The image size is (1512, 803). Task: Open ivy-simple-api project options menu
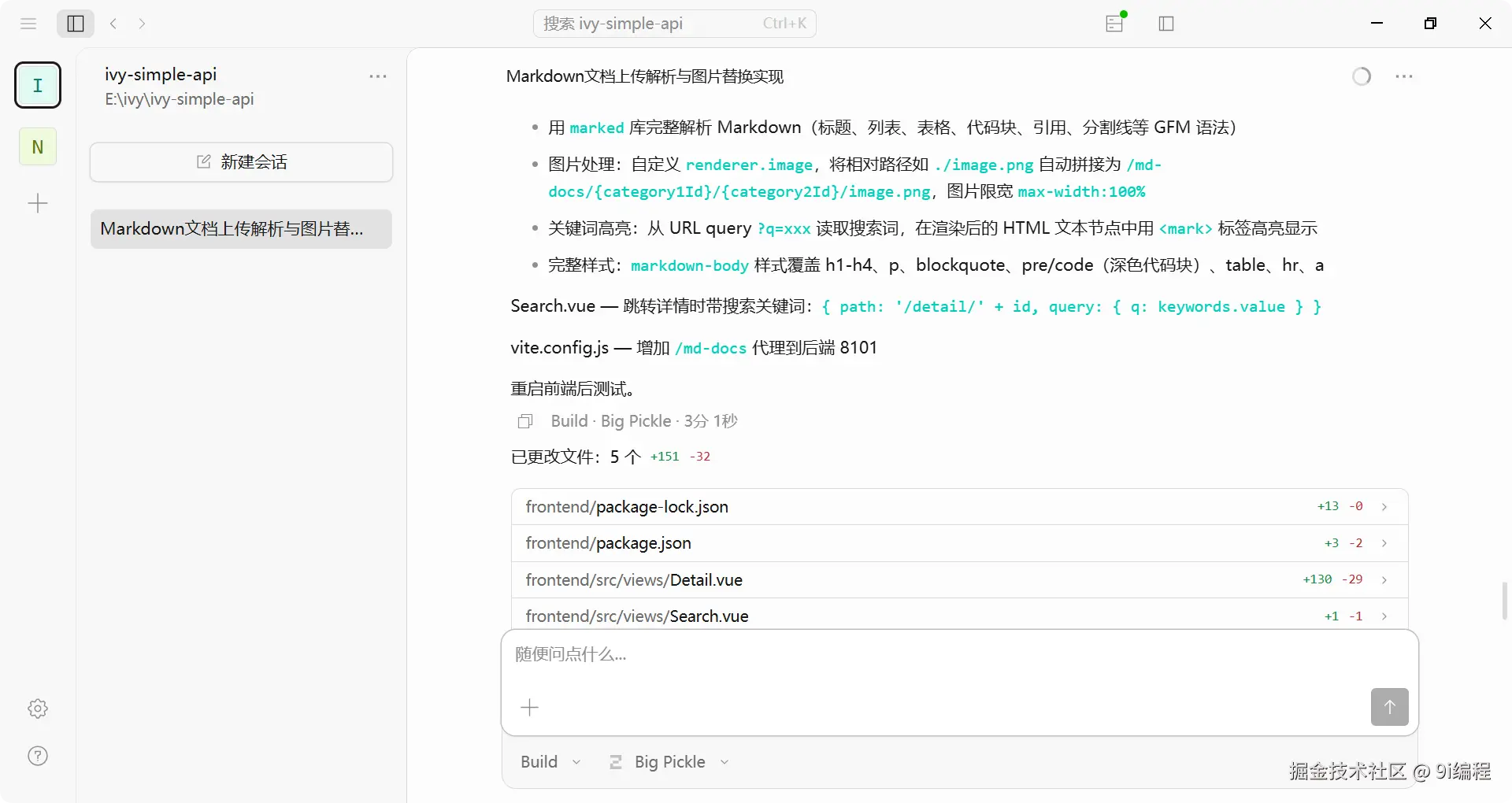pyautogui.click(x=378, y=76)
